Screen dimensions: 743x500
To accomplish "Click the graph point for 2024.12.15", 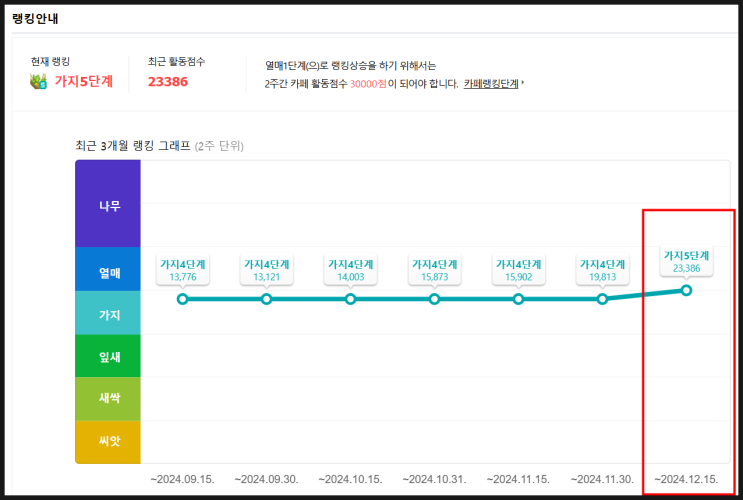I will [686, 290].
